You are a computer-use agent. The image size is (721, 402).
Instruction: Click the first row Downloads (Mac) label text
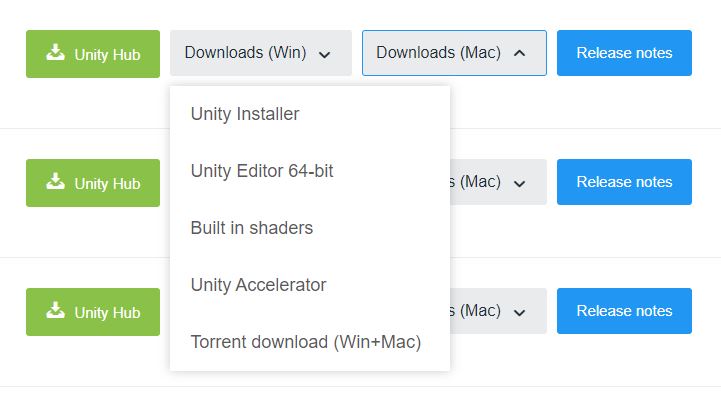point(439,52)
